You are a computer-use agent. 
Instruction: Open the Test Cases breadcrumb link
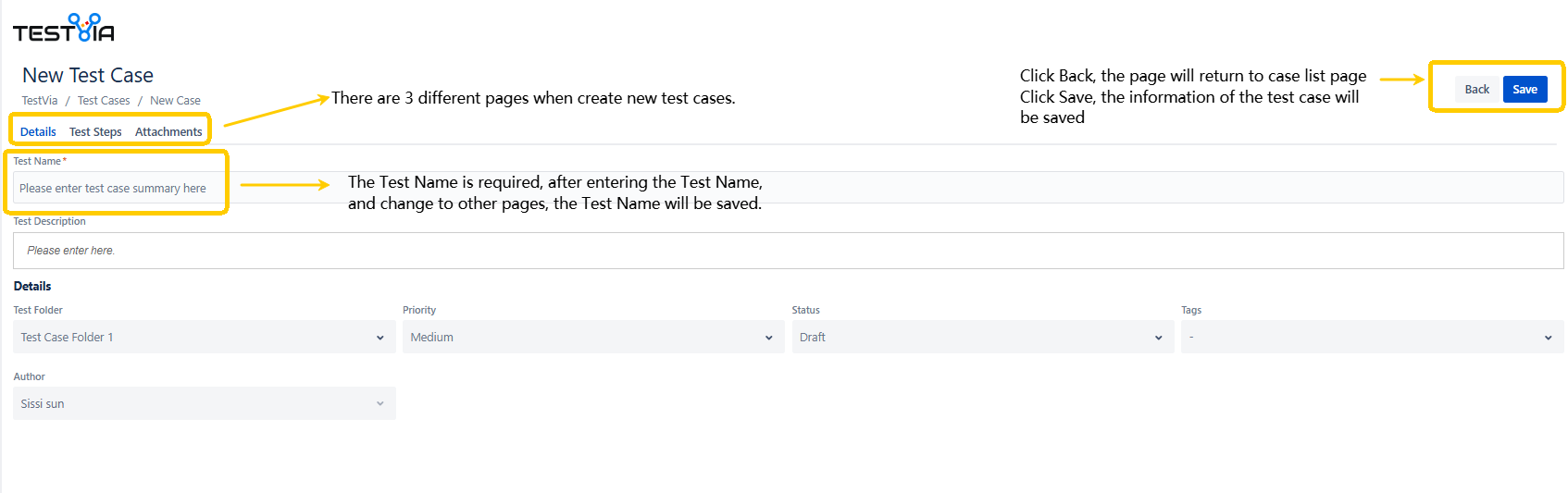[x=104, y=101]
